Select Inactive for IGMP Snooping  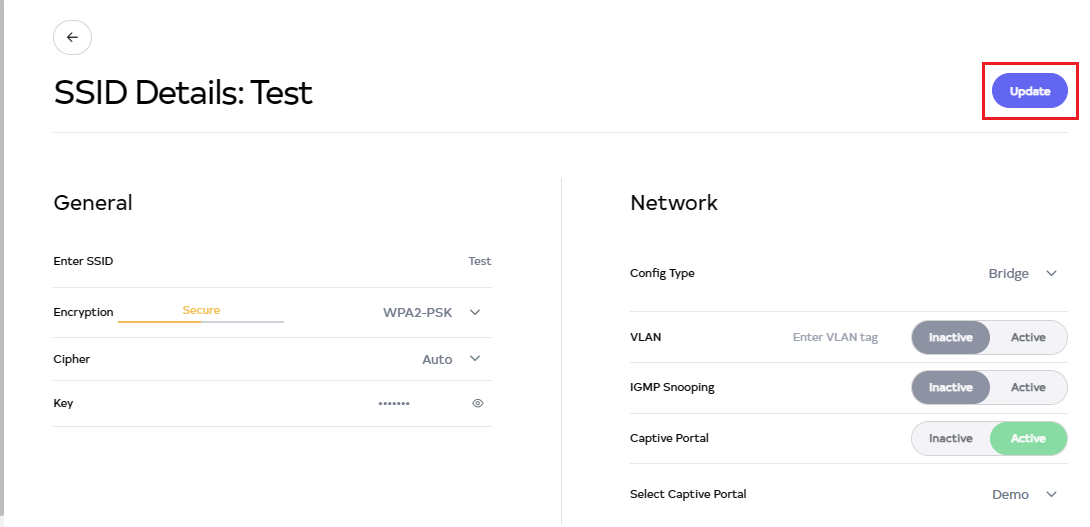coord(950,387)
